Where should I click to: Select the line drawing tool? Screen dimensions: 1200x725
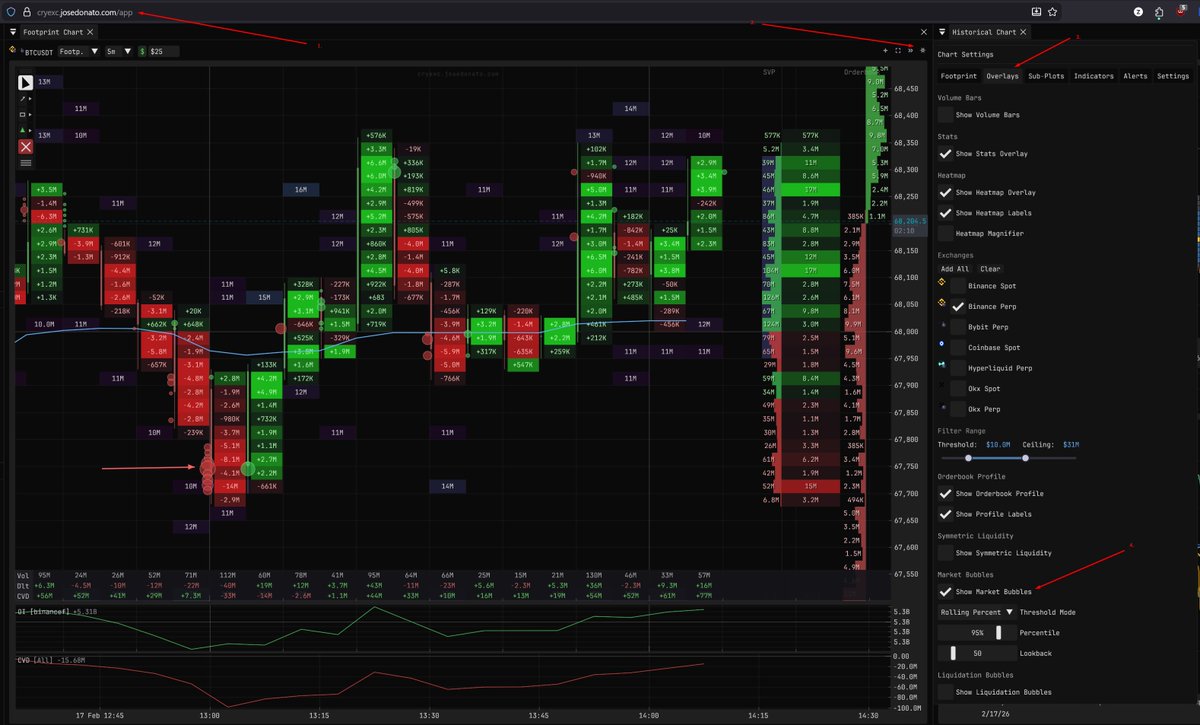click(23, 99)
